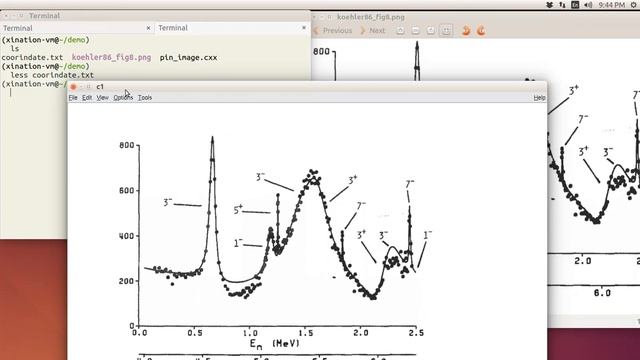Viewport: 640px width, 360px height.
Task: Rotate image clockwise in viewer
Action: pos(481,31)
